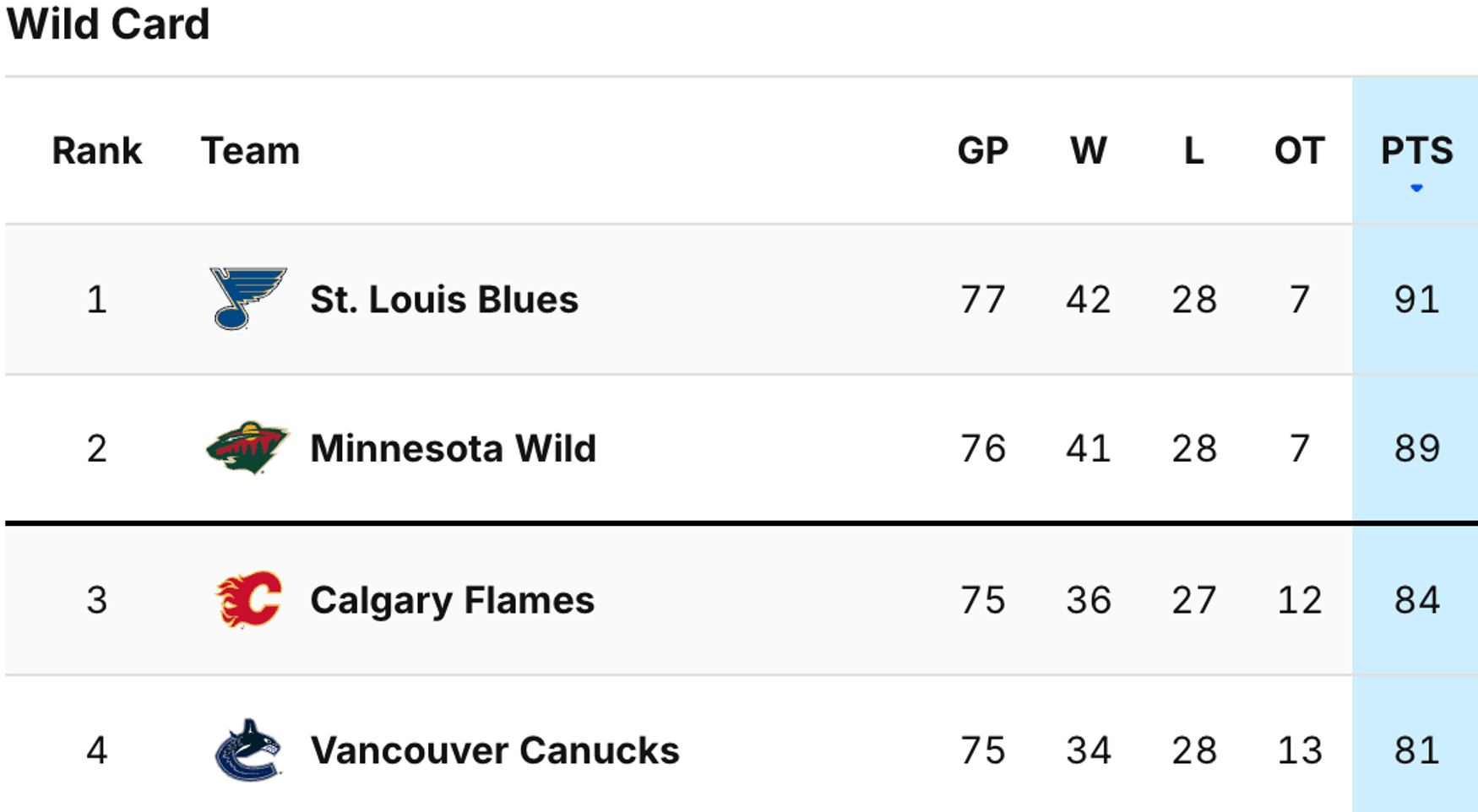Sort table by OT column header
The image size is (1478, 812).
click(x=1299, y=151)
